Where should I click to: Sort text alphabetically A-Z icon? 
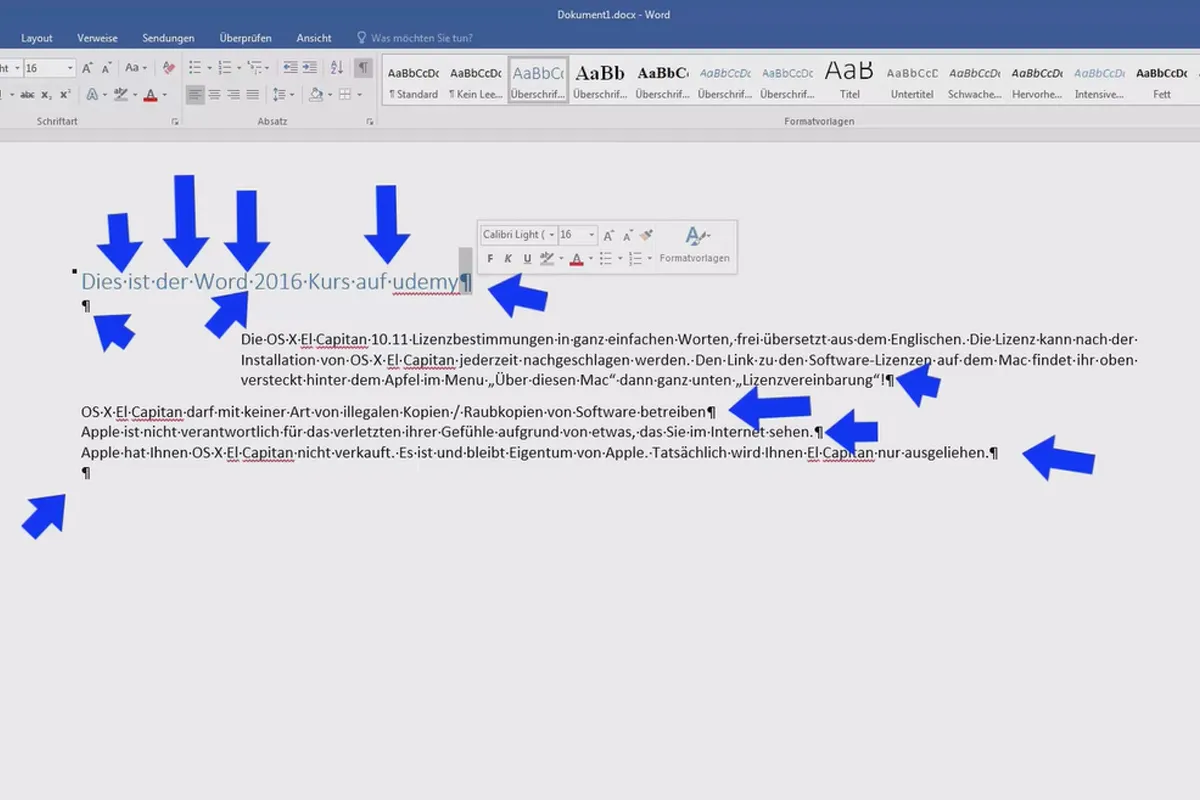coord(336,68)
